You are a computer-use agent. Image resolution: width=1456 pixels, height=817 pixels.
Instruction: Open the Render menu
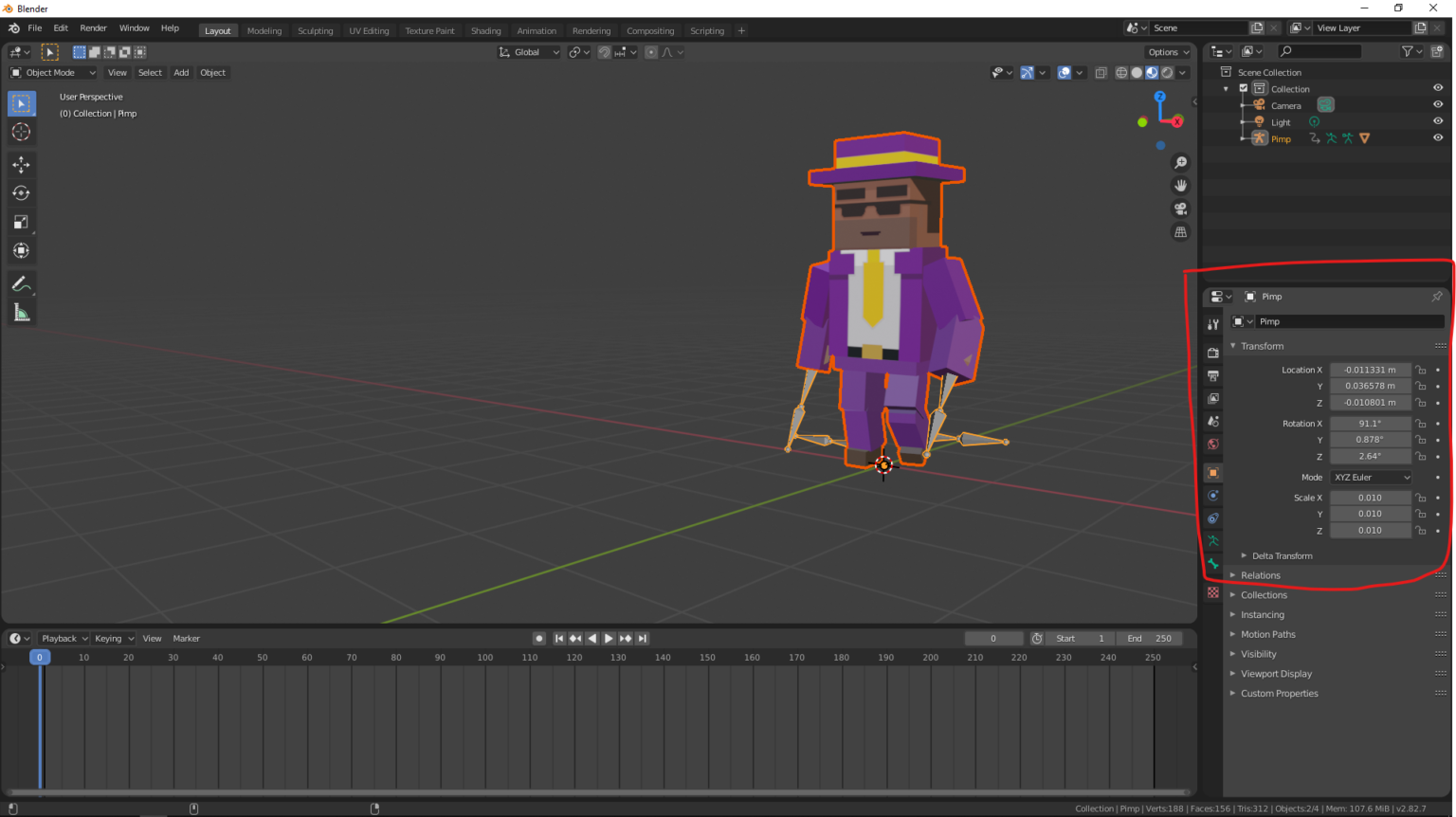click(93, 27)
